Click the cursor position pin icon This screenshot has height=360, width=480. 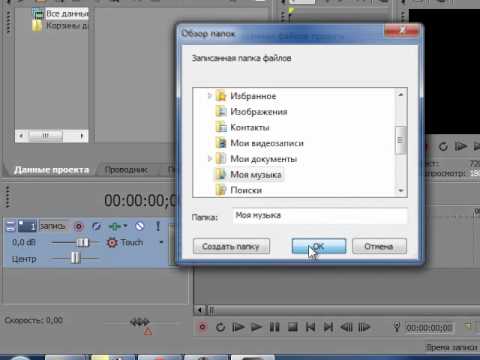pos(397,326)
